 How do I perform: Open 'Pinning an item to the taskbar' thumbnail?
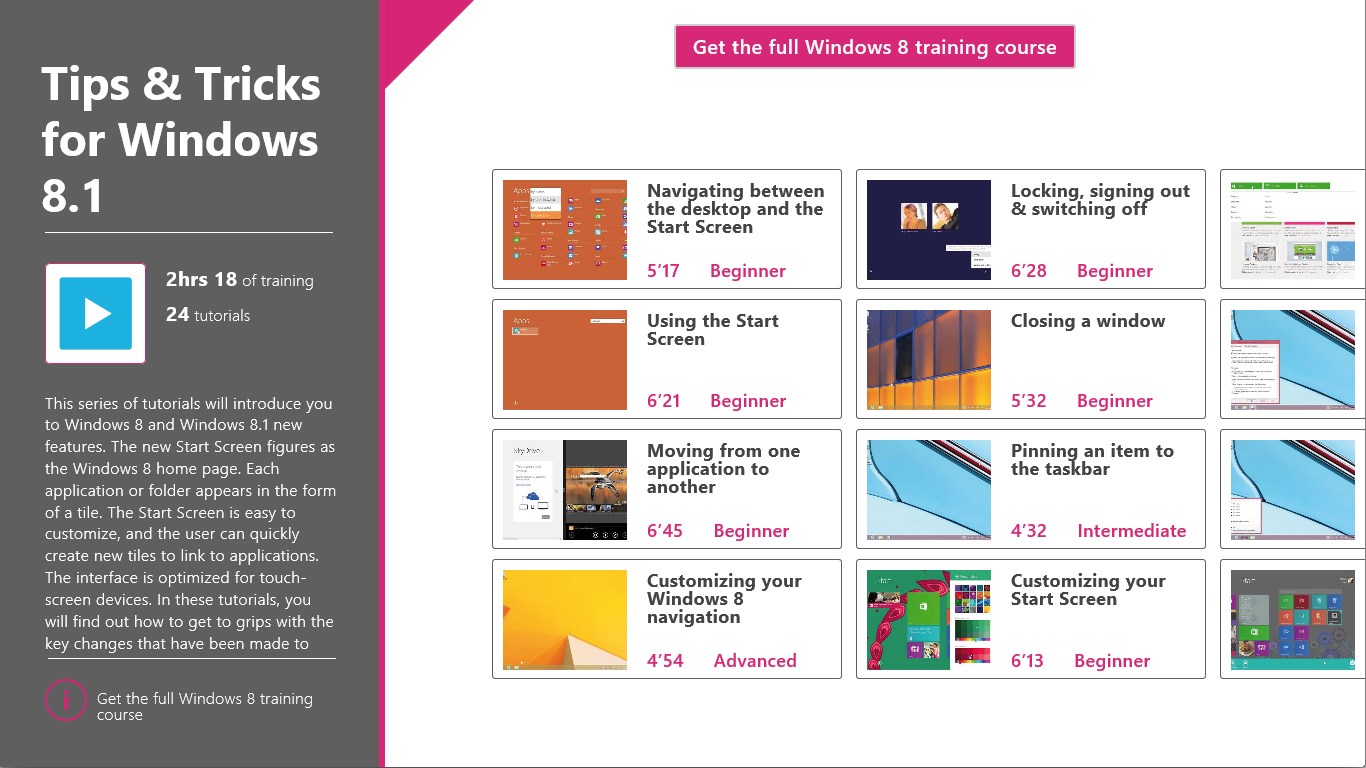pos(929,490)
